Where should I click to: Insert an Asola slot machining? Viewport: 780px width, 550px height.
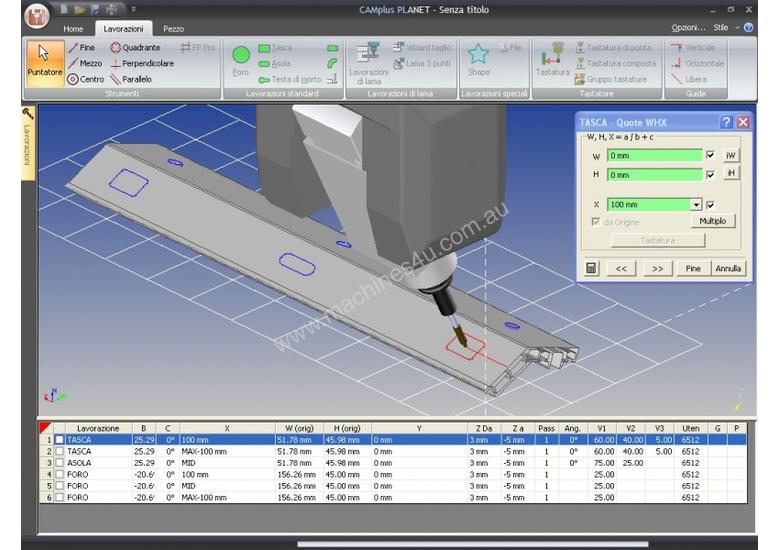(x=275, y=64)
